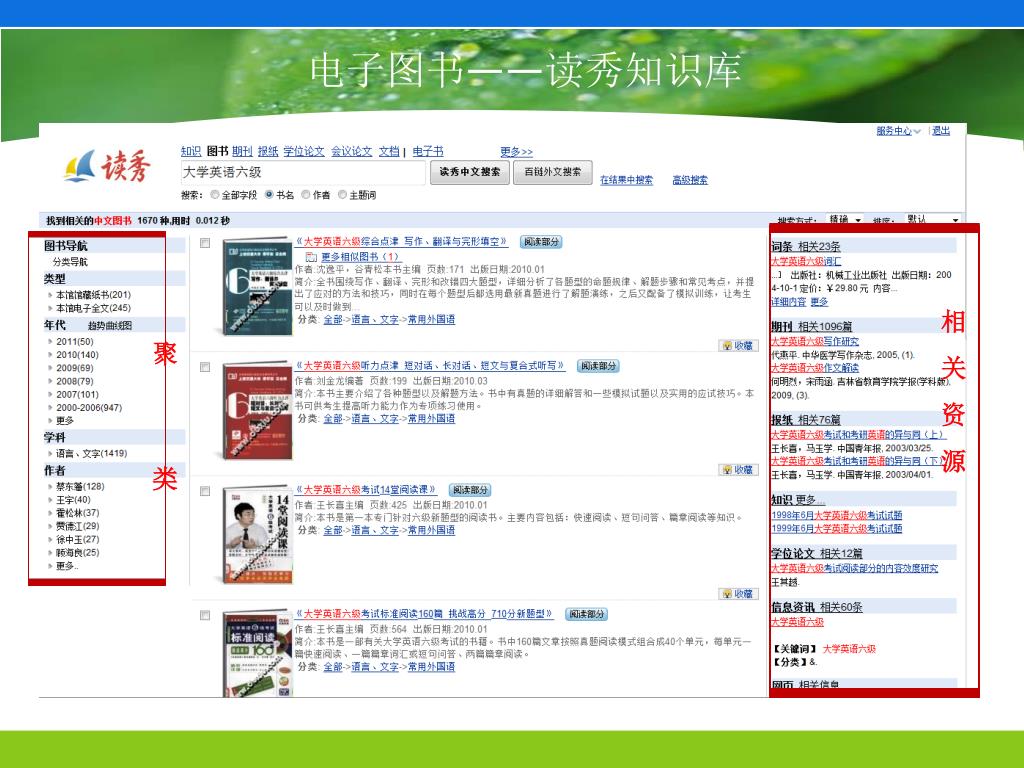1024x768 pixels.
Task: Filter by year 2011(50)
Action: [x=74, y=342]
